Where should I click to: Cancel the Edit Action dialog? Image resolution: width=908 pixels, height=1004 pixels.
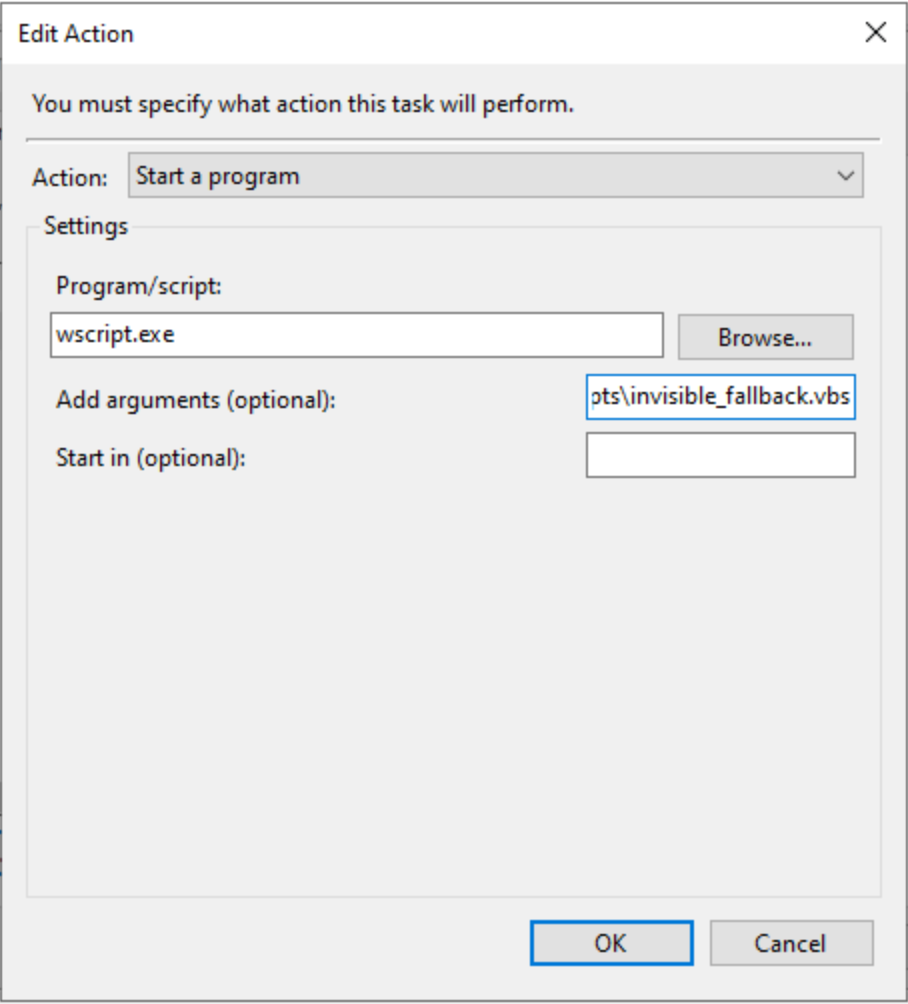pyautogui.click(x=792, y=942)
